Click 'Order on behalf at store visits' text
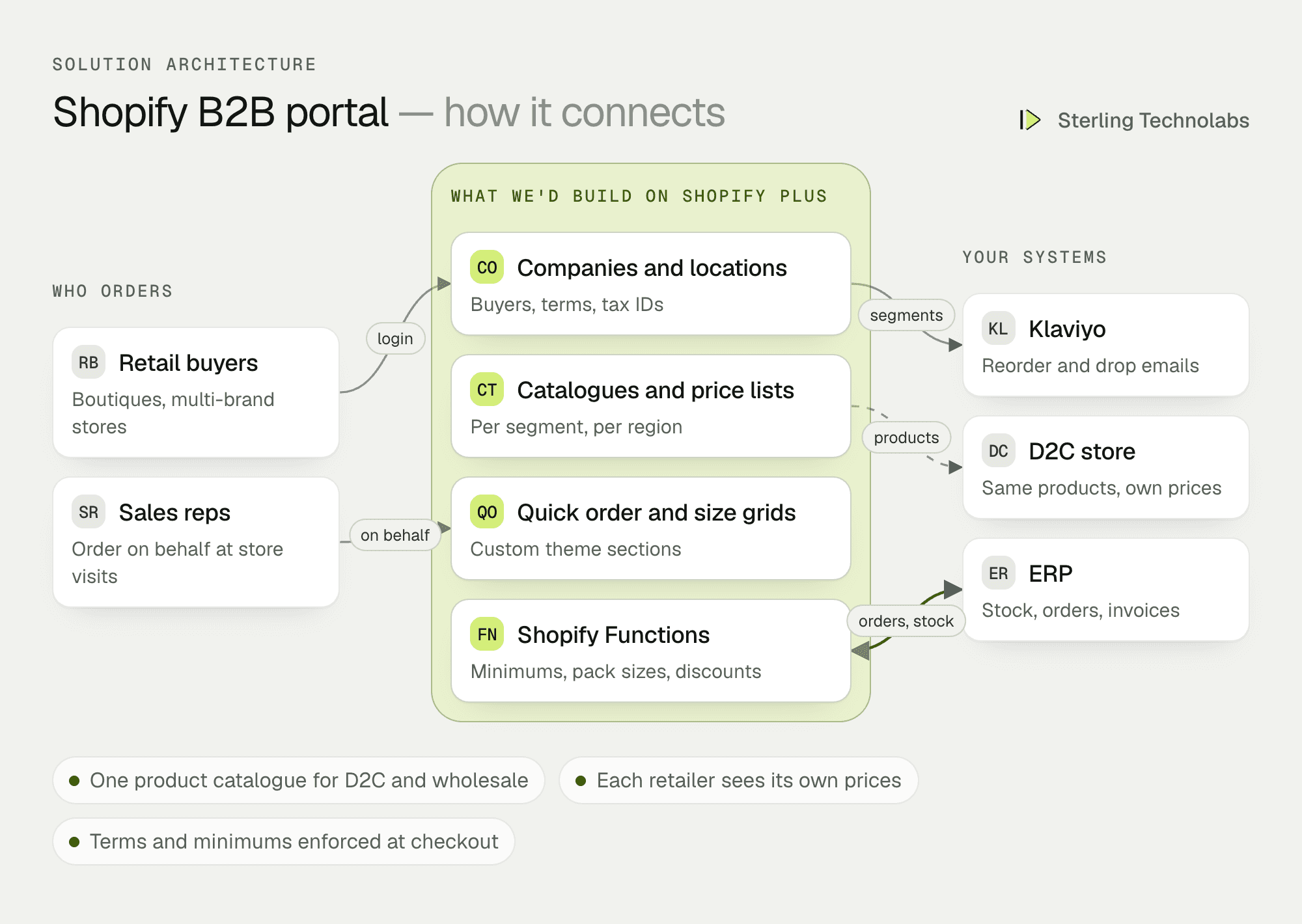 pyautogui.click(x=178, y=562)
